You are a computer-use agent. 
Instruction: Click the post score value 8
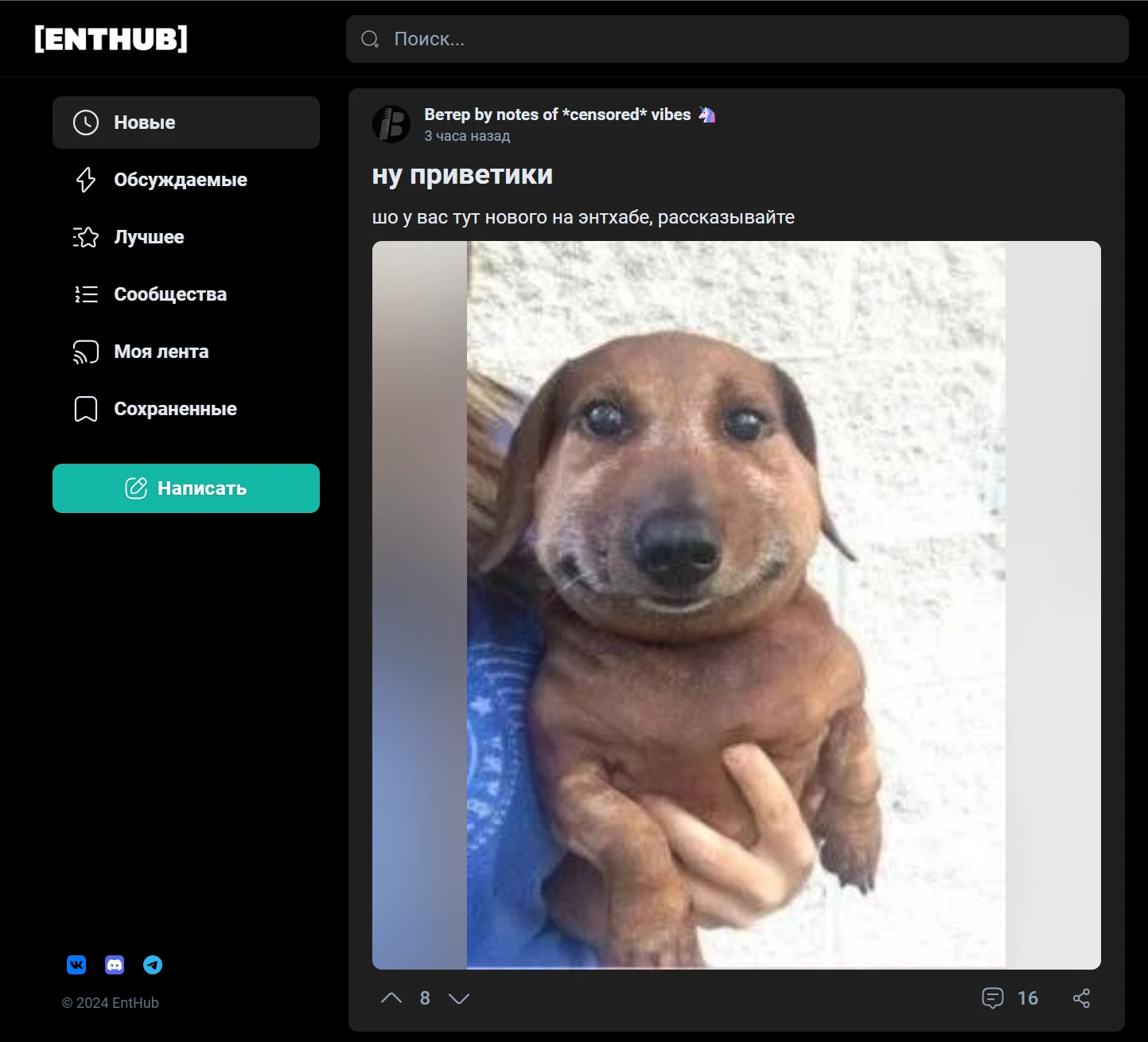pos(425,998)
